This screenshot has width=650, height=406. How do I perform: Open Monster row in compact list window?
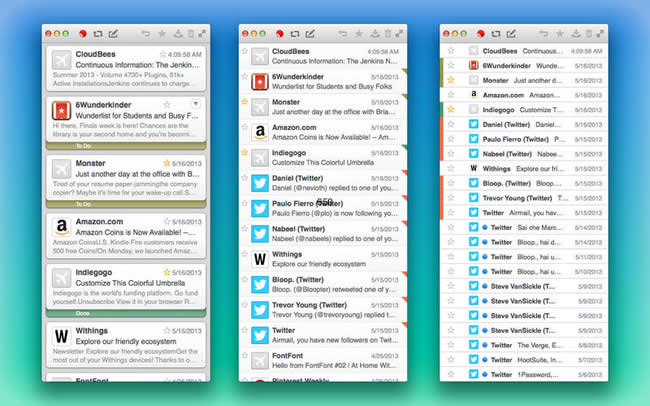[524, 80]
